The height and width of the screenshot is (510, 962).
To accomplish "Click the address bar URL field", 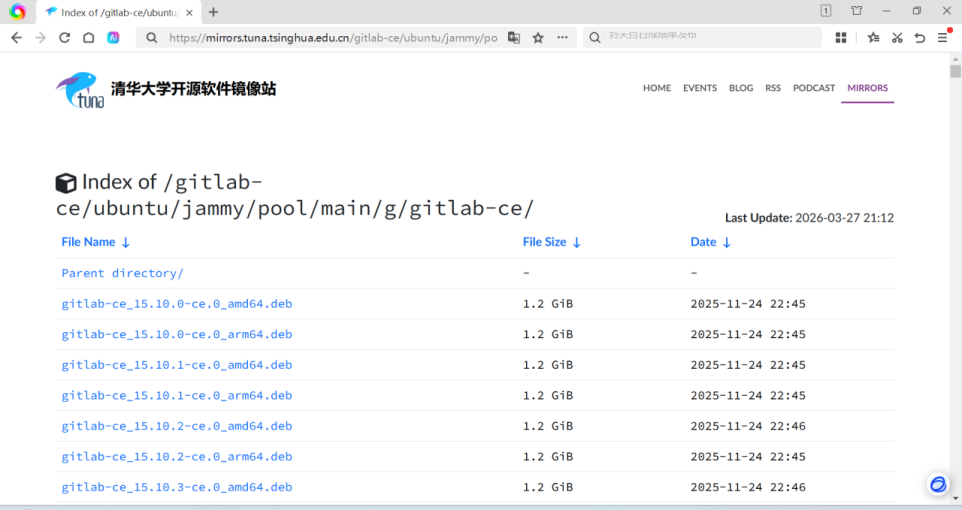I will click(x=333, y=37).
